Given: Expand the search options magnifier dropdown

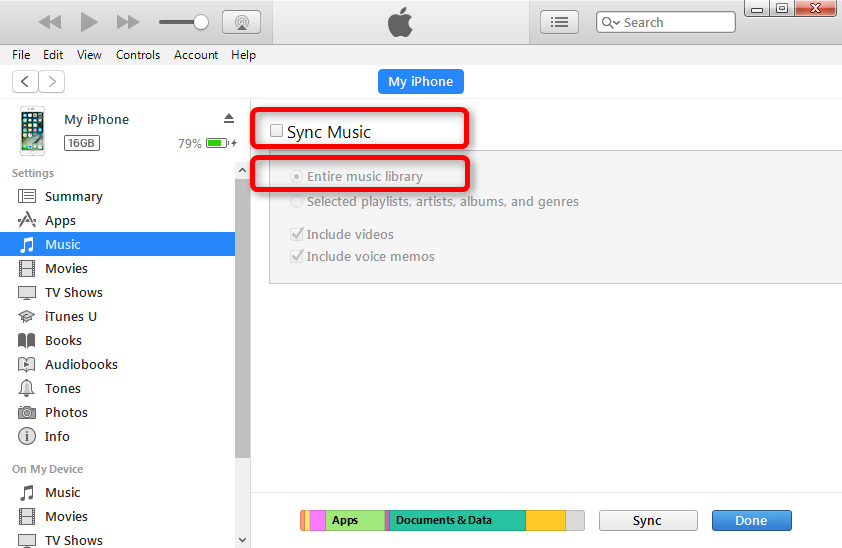Looking at the screenshot, I should pos(609,22).
